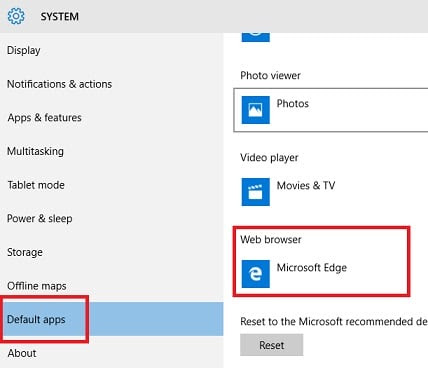Click the Microsoft Edge browser icon
428x368 pixels.
256,274
